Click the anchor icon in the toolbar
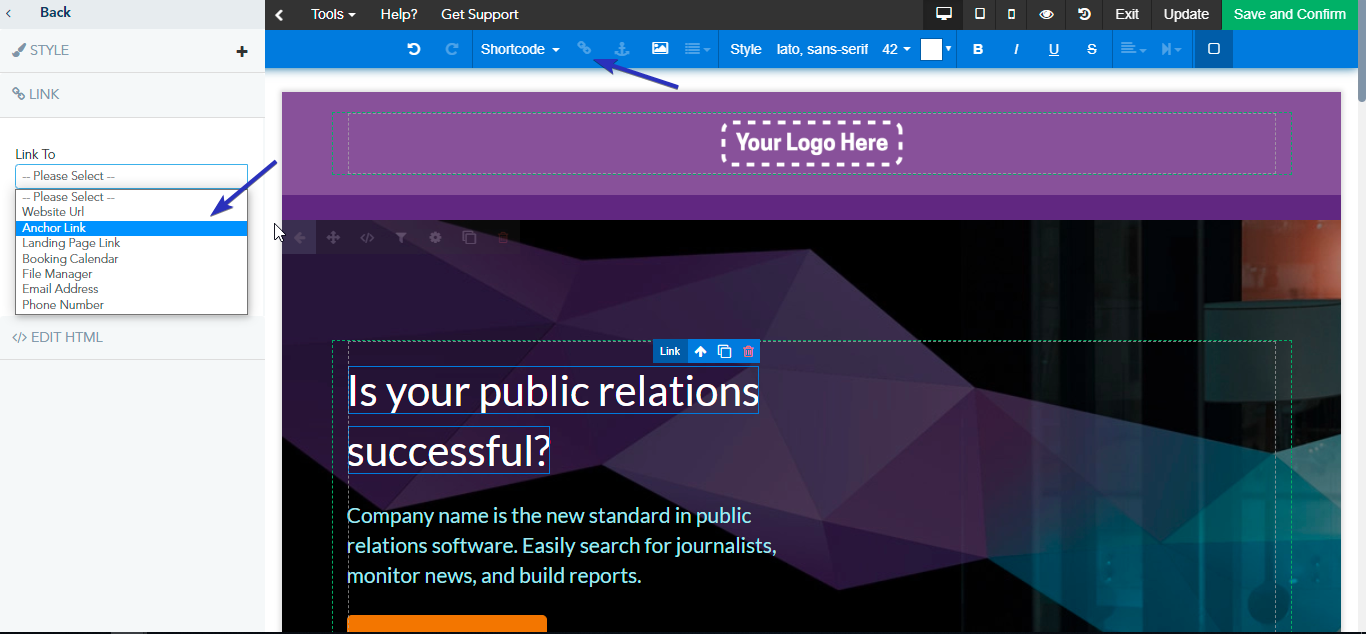 tap(622, 49)
